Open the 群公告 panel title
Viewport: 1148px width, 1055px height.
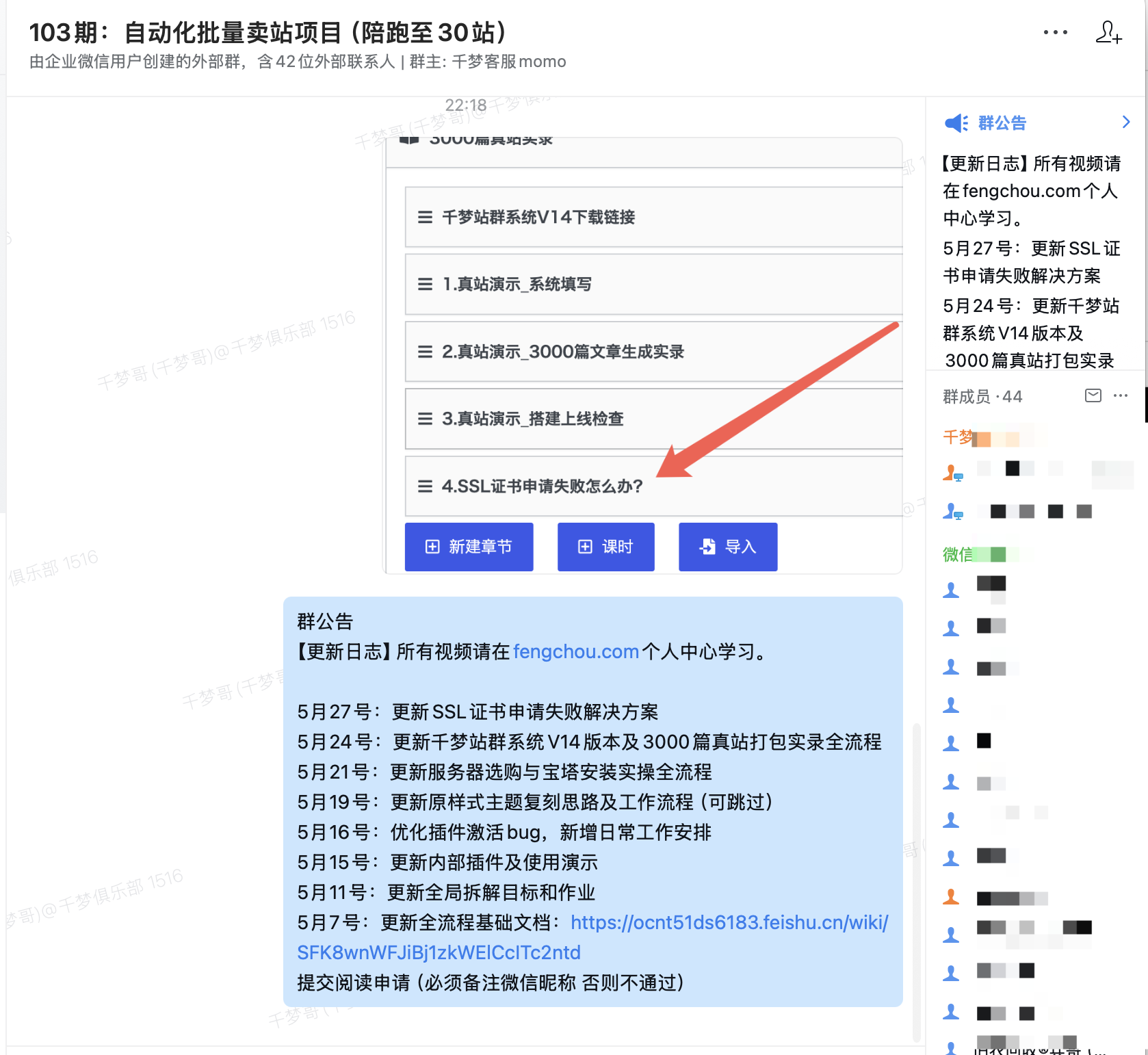(x=1002, y=123)
